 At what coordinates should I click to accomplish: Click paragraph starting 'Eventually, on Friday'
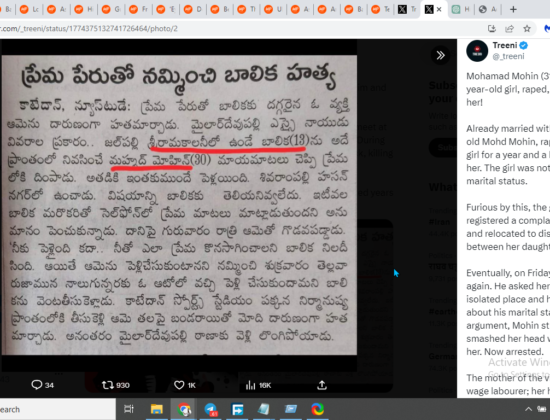[508, 312]
